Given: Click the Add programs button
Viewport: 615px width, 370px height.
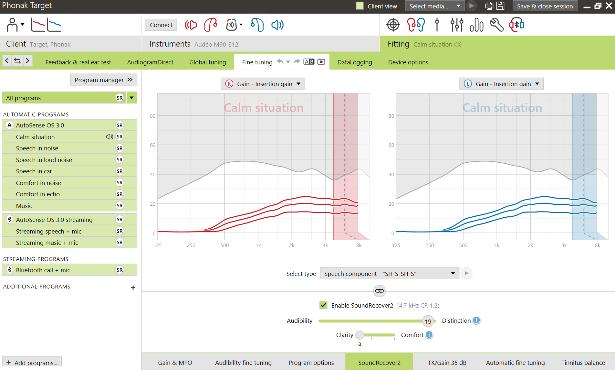Looking at the screenshot, I should click(x=32, y=363).
